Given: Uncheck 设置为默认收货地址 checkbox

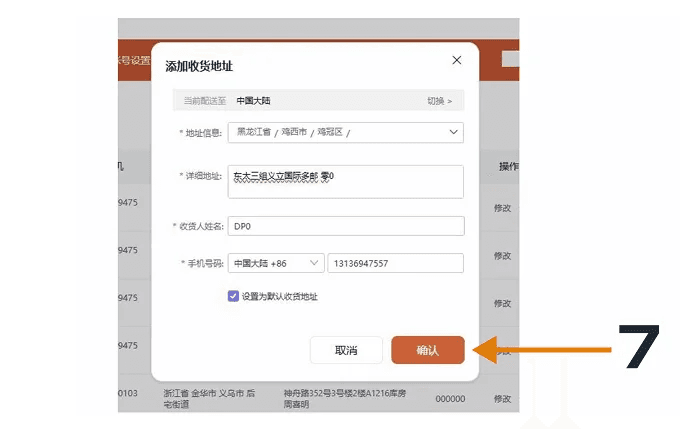Looking at the screenshot, I should coord(233,296).
